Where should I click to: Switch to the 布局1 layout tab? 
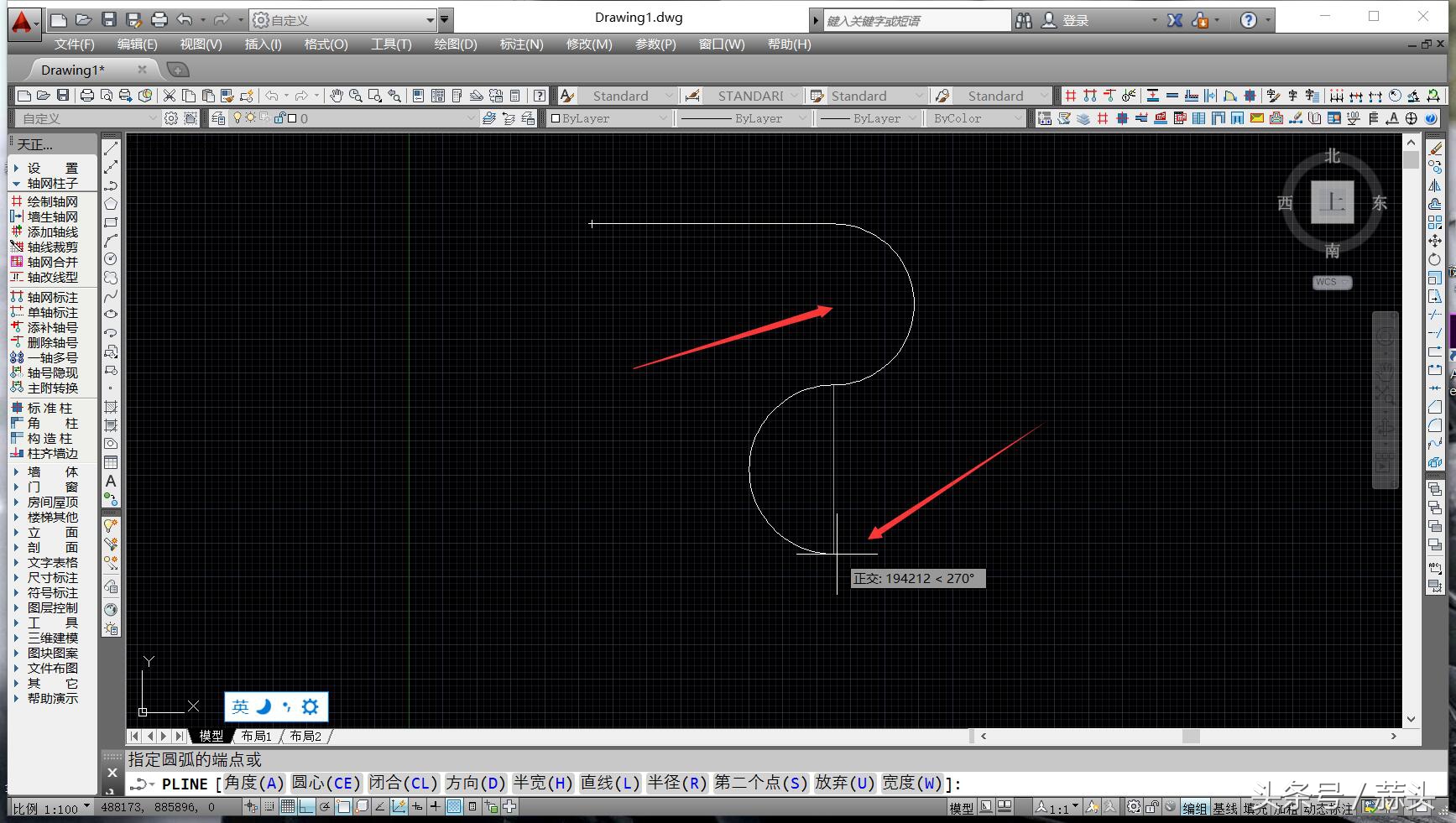coord(257,736)
